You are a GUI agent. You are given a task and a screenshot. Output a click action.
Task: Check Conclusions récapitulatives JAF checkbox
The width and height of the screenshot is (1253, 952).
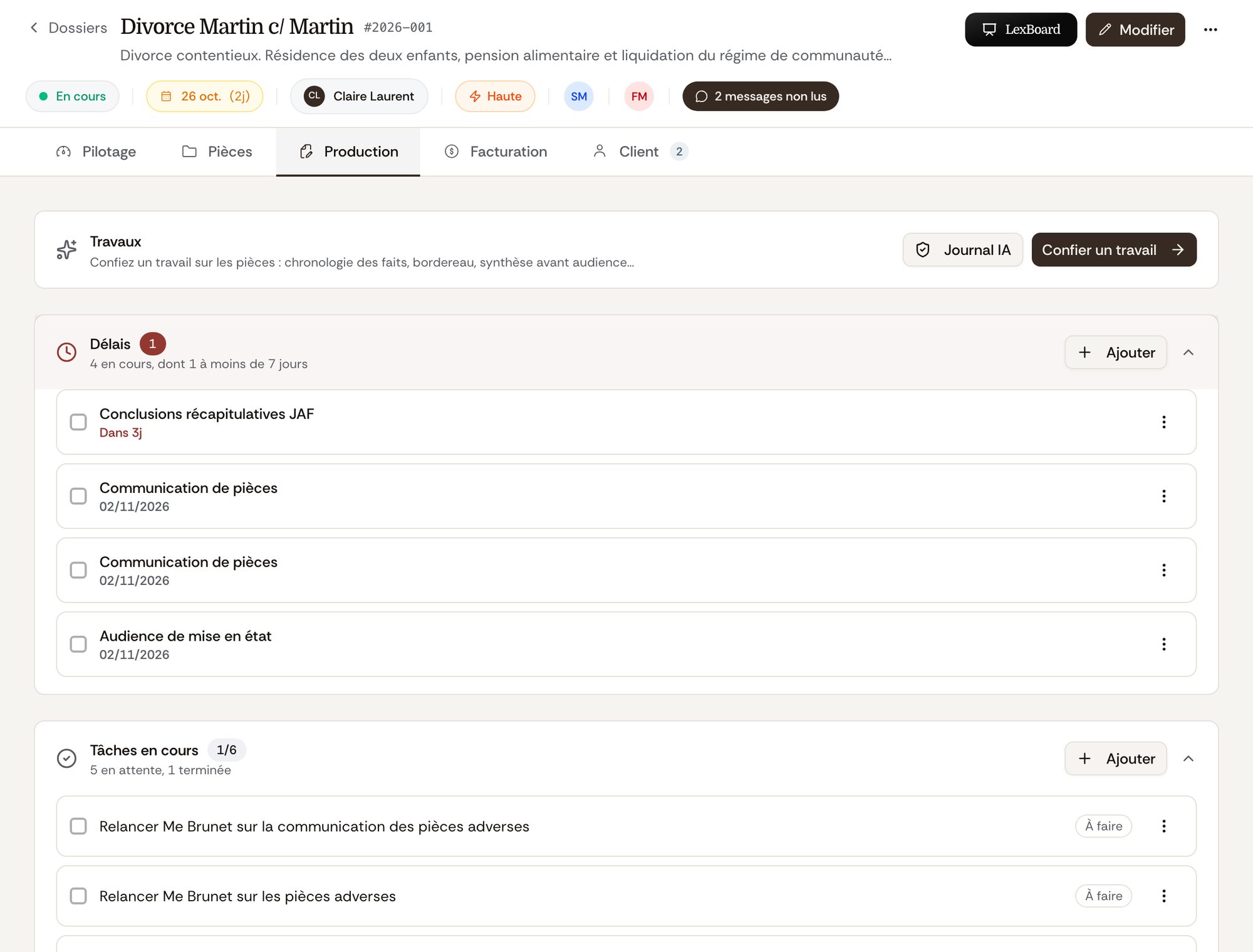tap(78, 422)
